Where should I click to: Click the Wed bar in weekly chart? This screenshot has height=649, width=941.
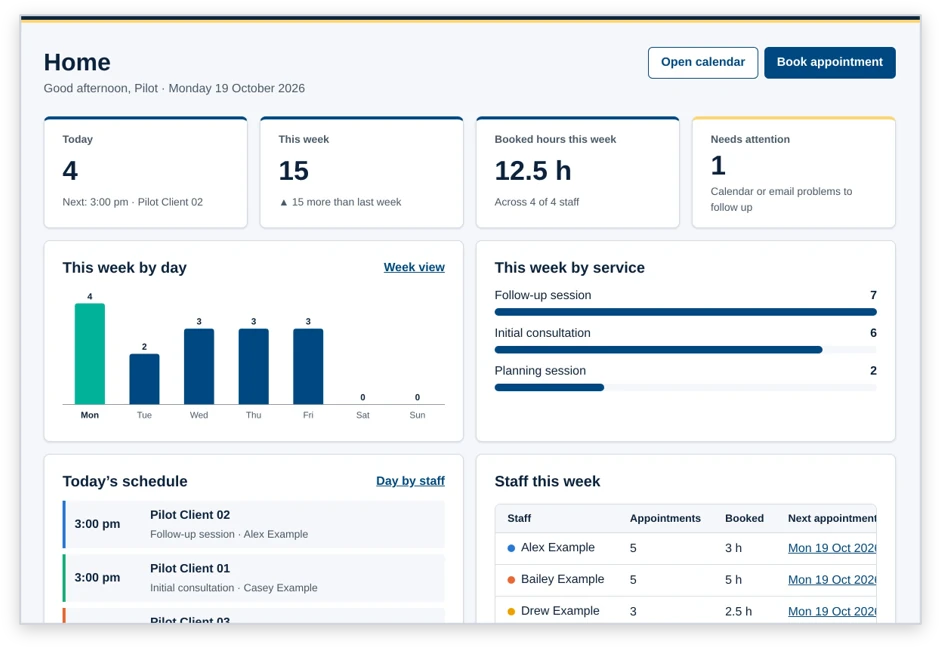click(199, 366)
